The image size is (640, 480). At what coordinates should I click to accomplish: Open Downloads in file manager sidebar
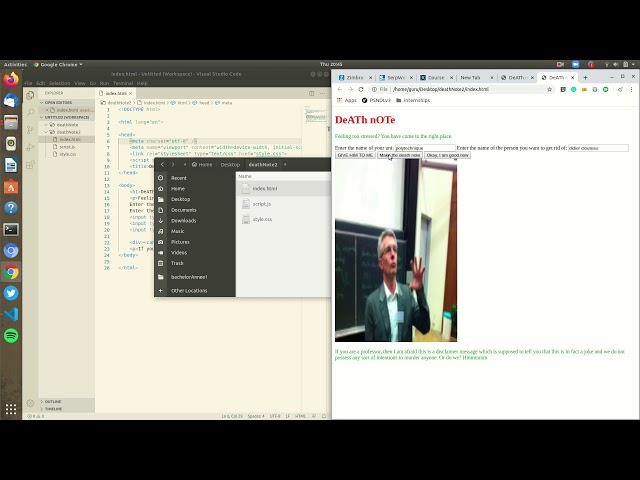point(183,221)
